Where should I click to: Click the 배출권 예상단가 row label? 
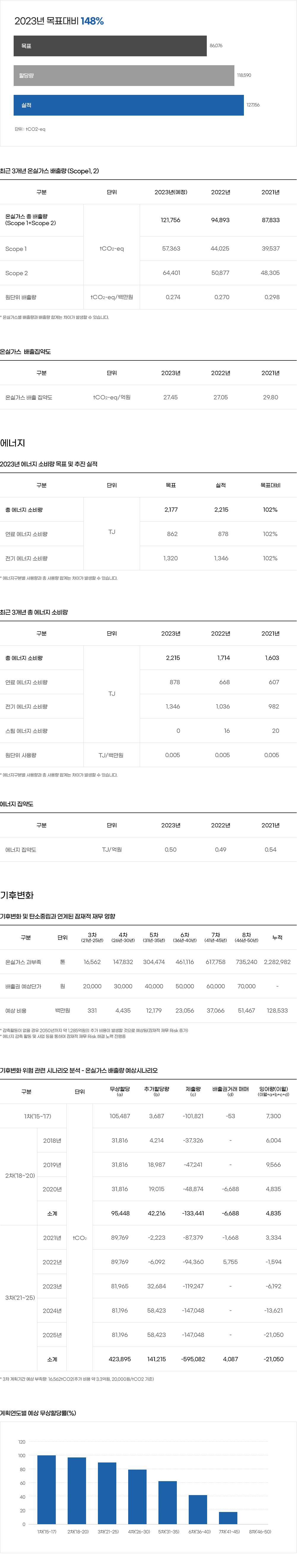23,986
